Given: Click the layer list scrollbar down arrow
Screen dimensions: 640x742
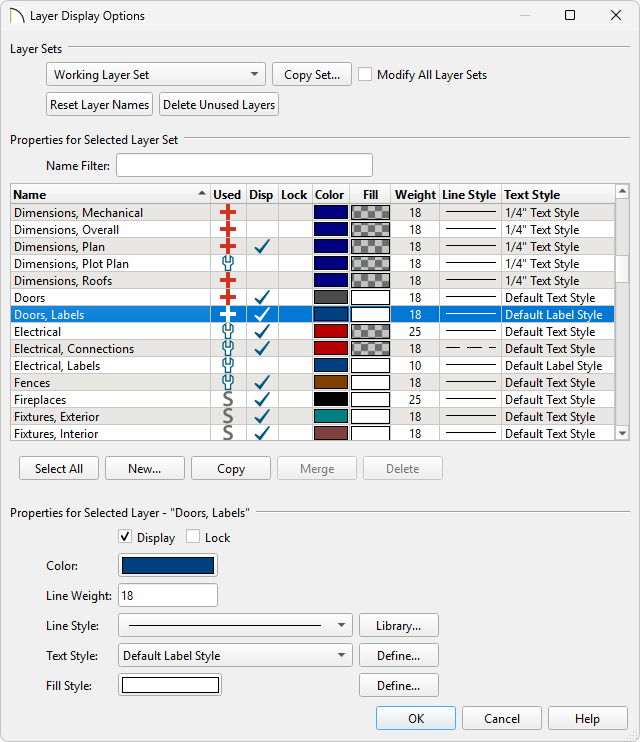Looking at the screenshot, I should [622, 433].
